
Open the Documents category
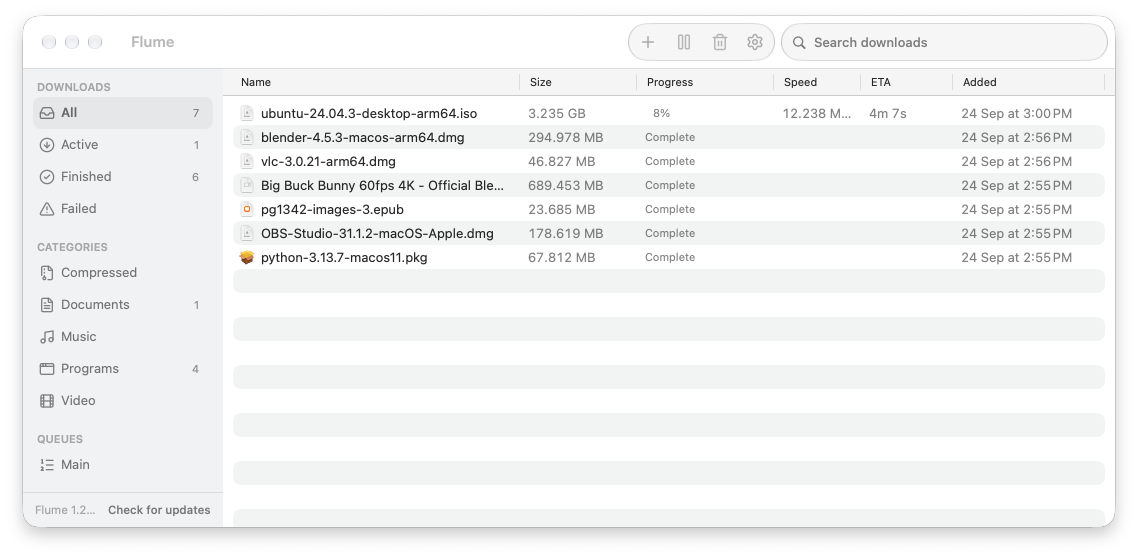[x=123, y=305]
